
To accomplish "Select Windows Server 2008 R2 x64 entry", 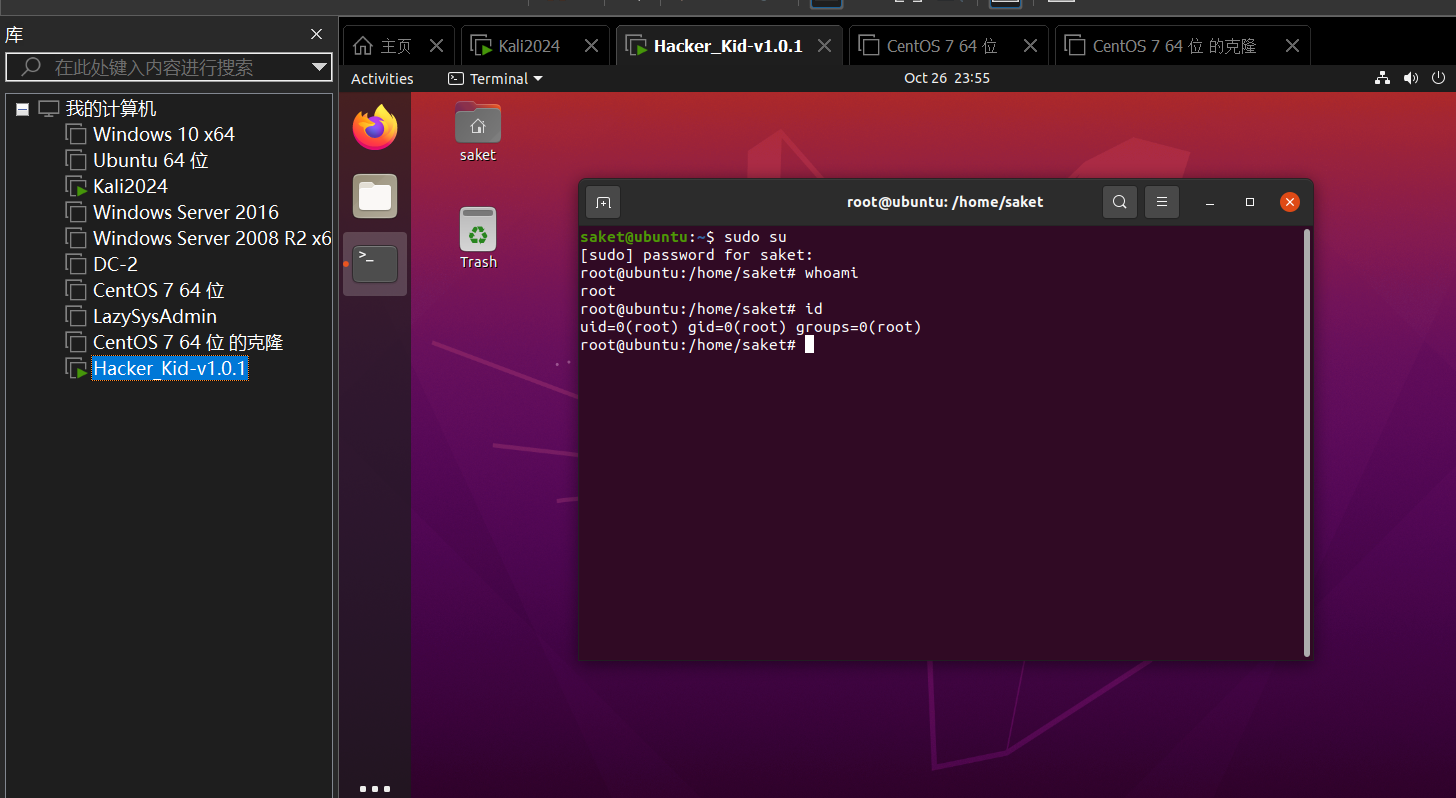I will click(x=212, y=238).
